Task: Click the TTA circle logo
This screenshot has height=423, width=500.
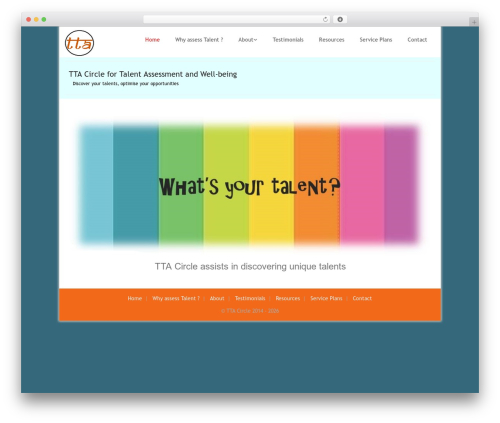Action: [79, 43]
